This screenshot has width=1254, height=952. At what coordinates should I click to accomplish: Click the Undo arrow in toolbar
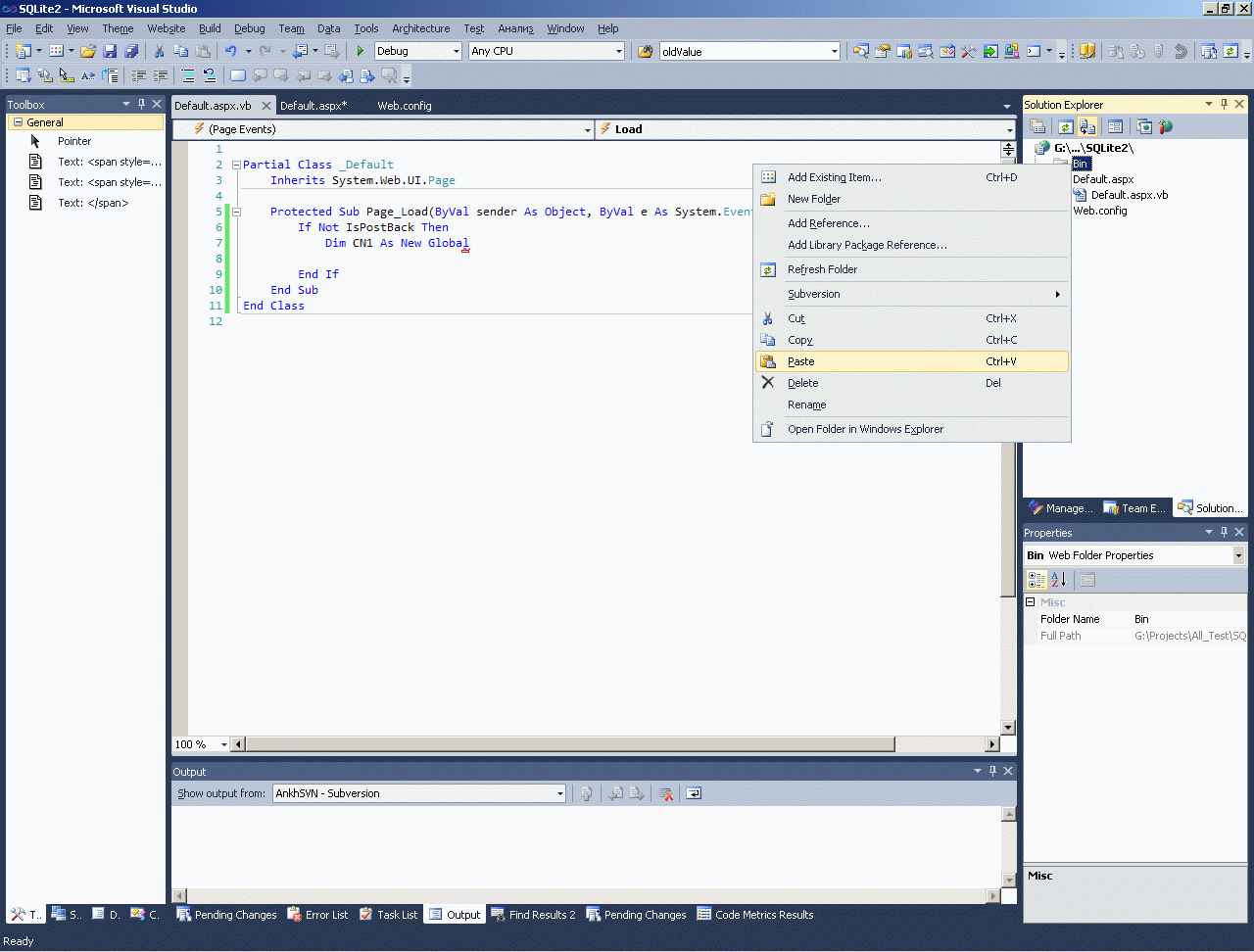click(x=230, y=51)
